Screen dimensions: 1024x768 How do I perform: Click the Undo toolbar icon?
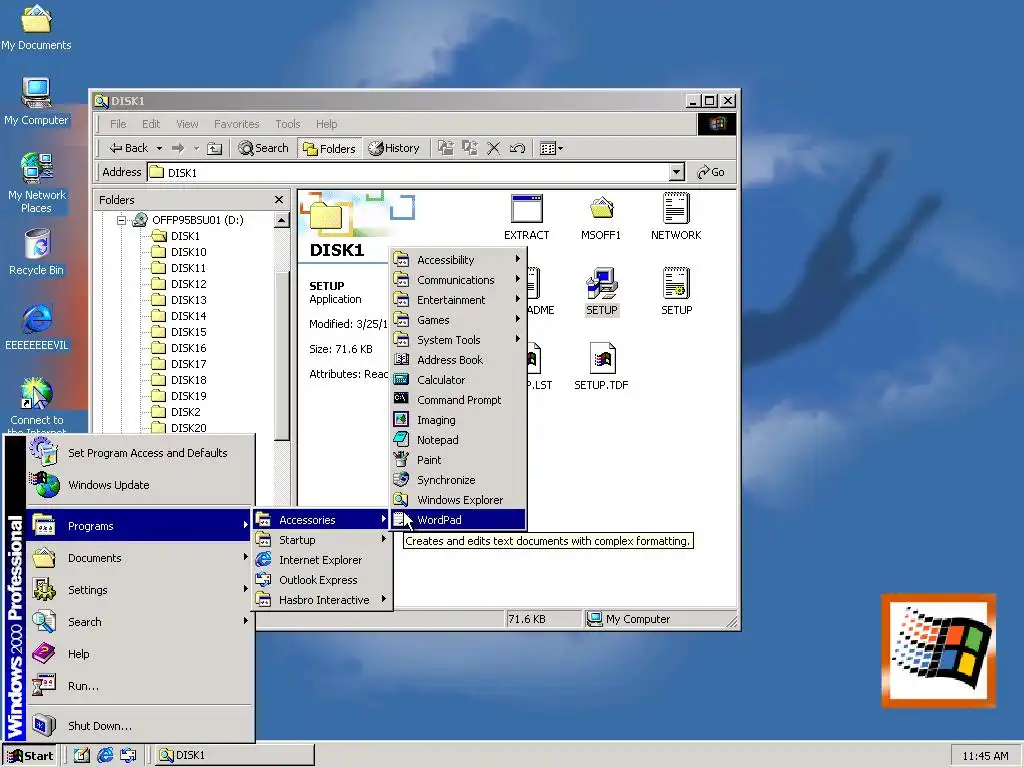(x=517, y=148)
